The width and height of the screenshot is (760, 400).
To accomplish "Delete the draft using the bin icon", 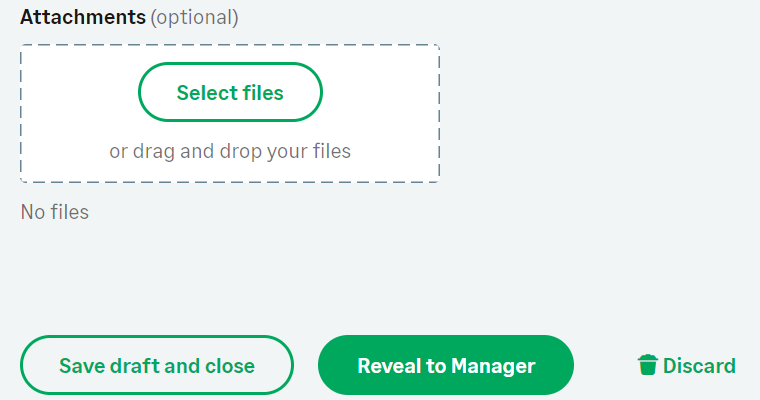I will [x=648, y=365].
